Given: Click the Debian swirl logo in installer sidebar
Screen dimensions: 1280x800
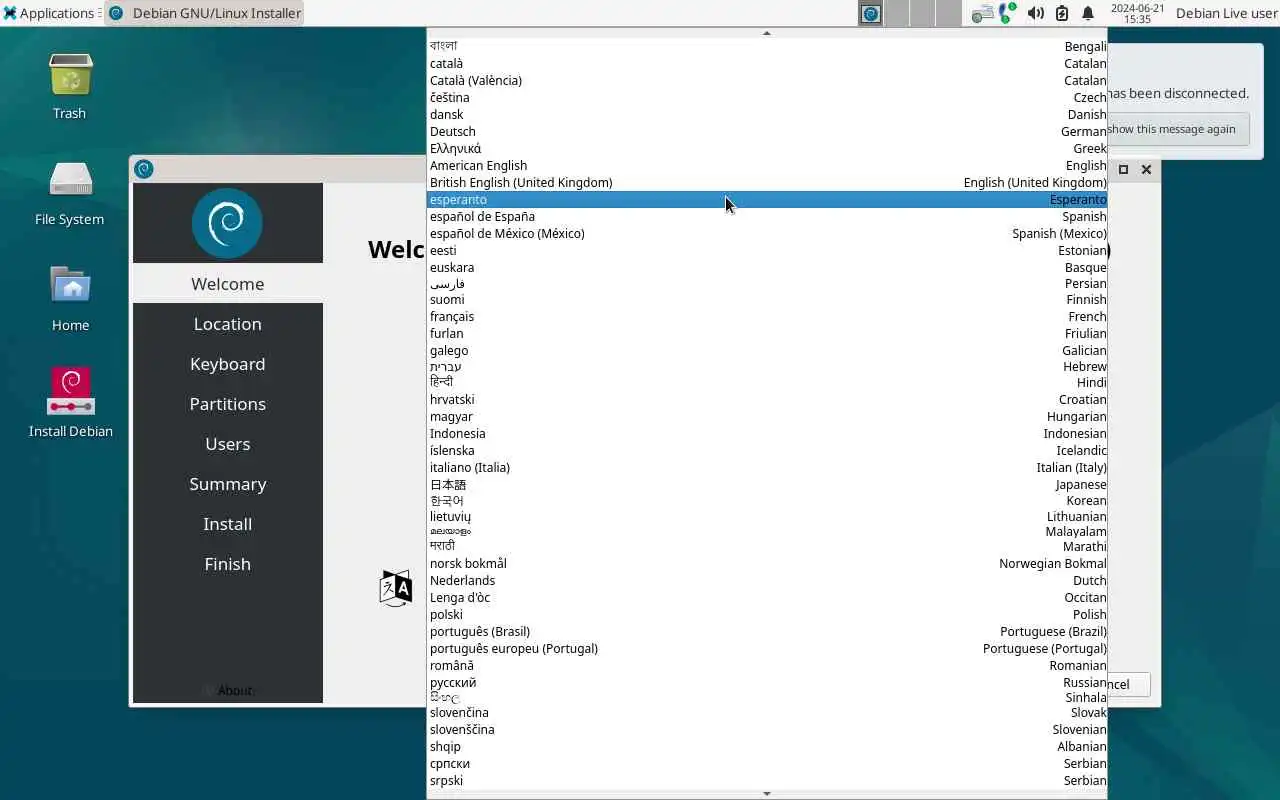Looking at the screenshot, I should pyautogui.click(x=227, y=223).
